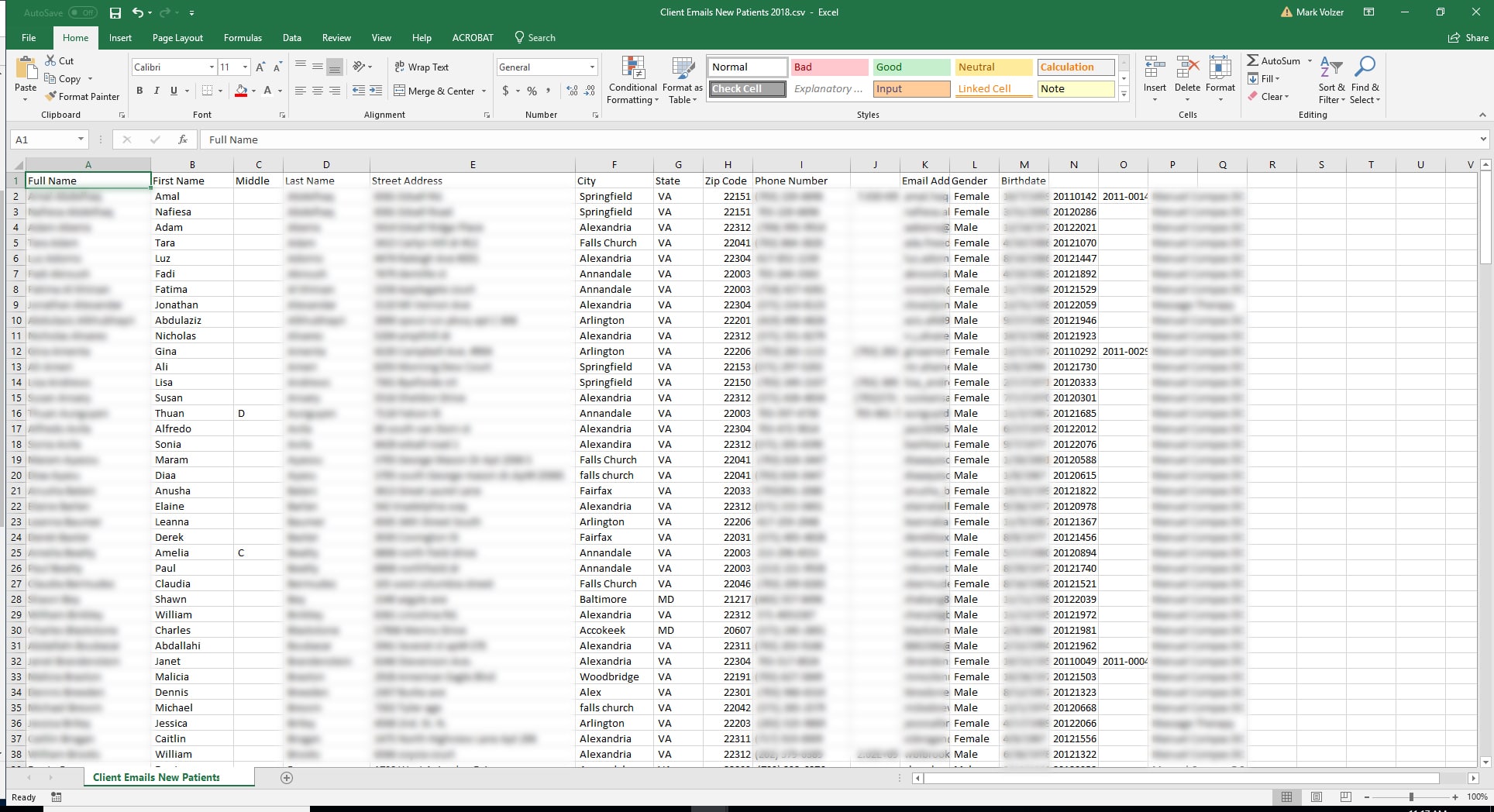The image size is (1494, 812).
Task: Open Conditional Formatting menu
Action: click(632, 81)
